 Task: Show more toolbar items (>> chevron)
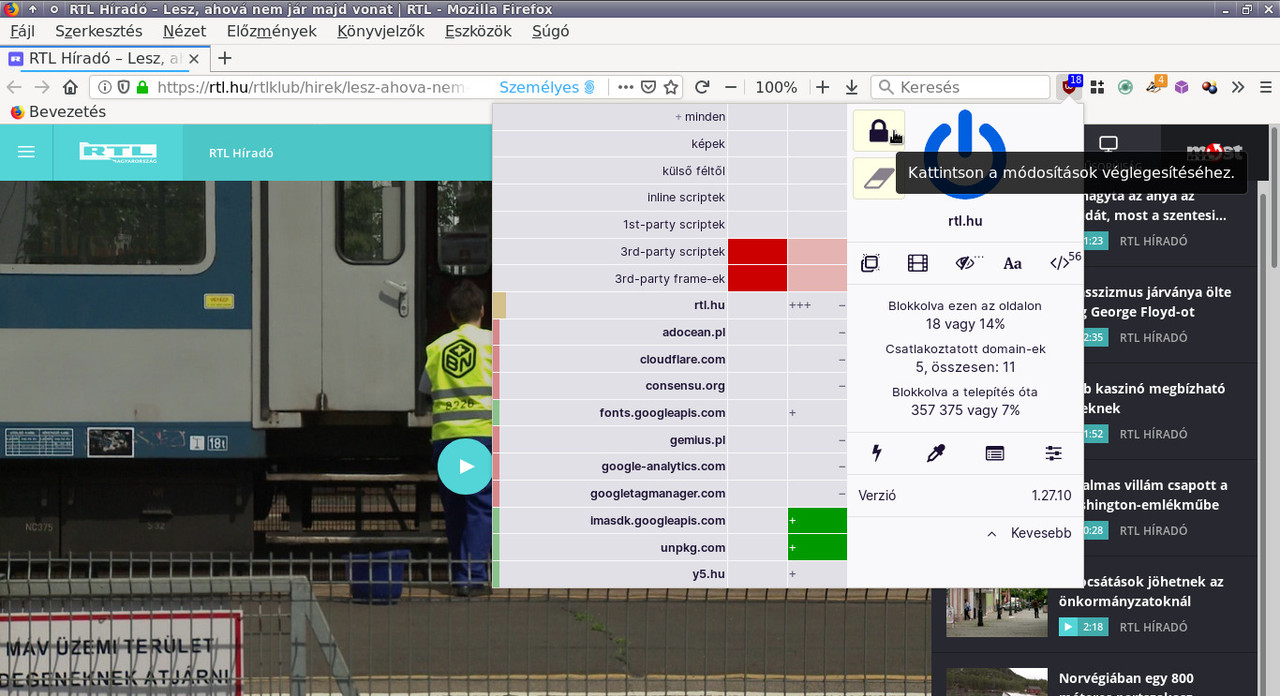click(1238, 87)
